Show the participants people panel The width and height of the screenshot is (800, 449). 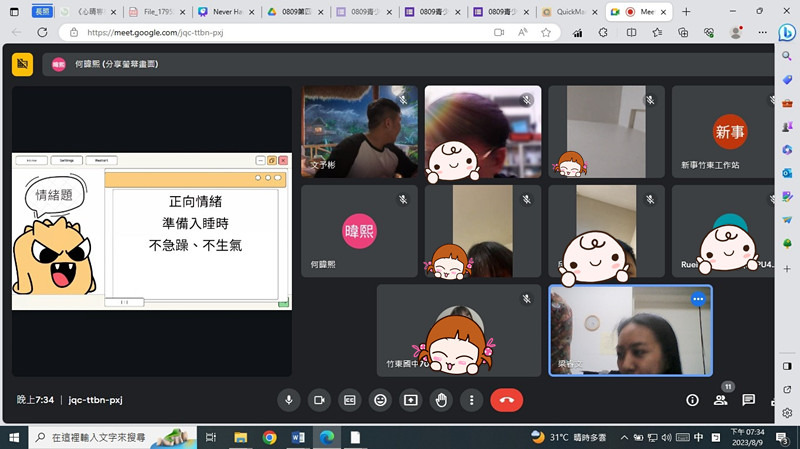point(720,400)
